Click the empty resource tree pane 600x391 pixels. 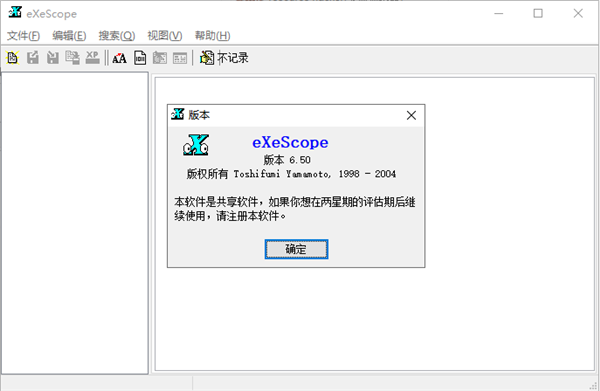[75, 223]
